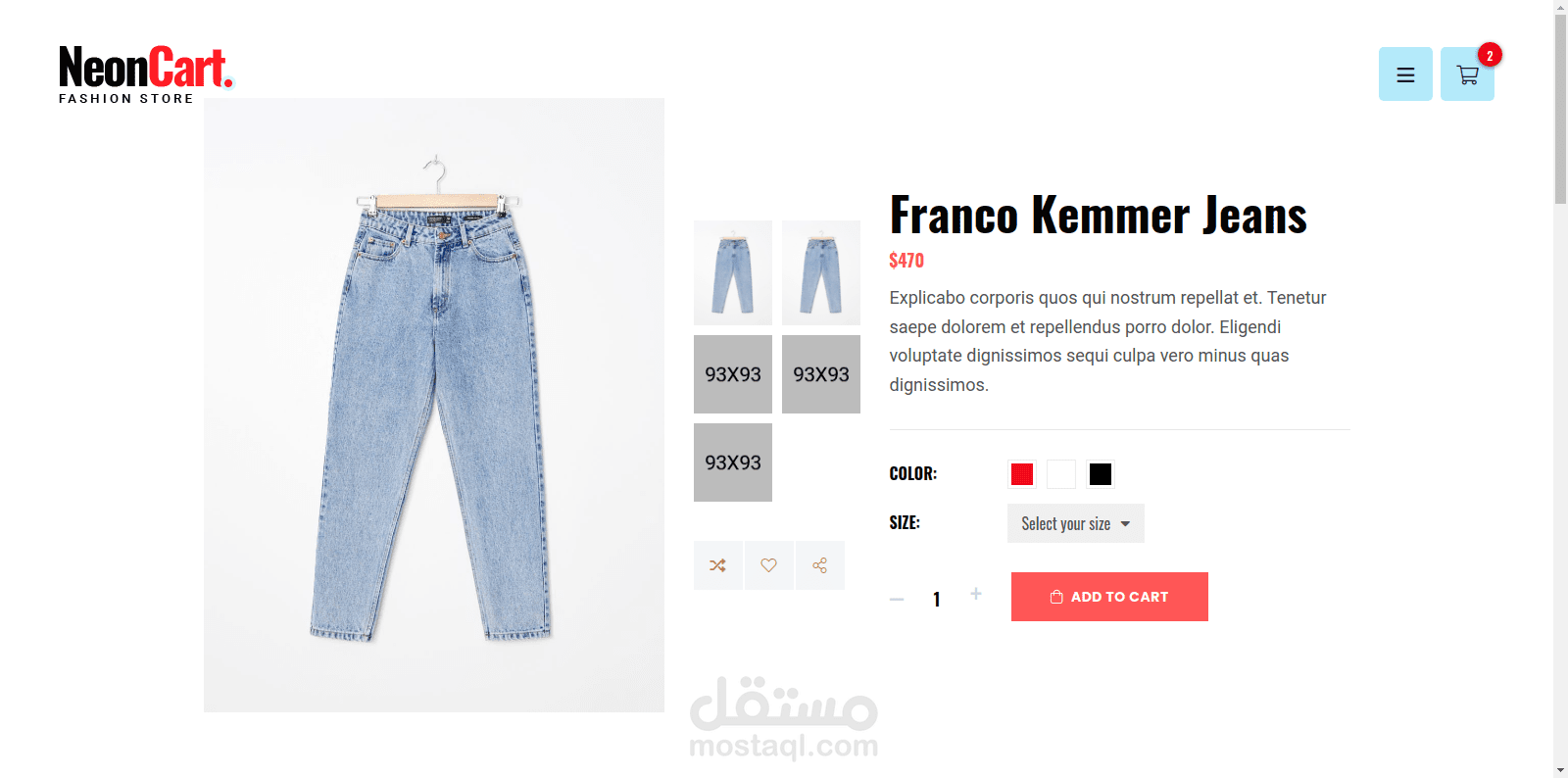The height and width of the screenshot is (778, 1568).
Task: View second jeans thumbnail
Action: click(821, 272)
